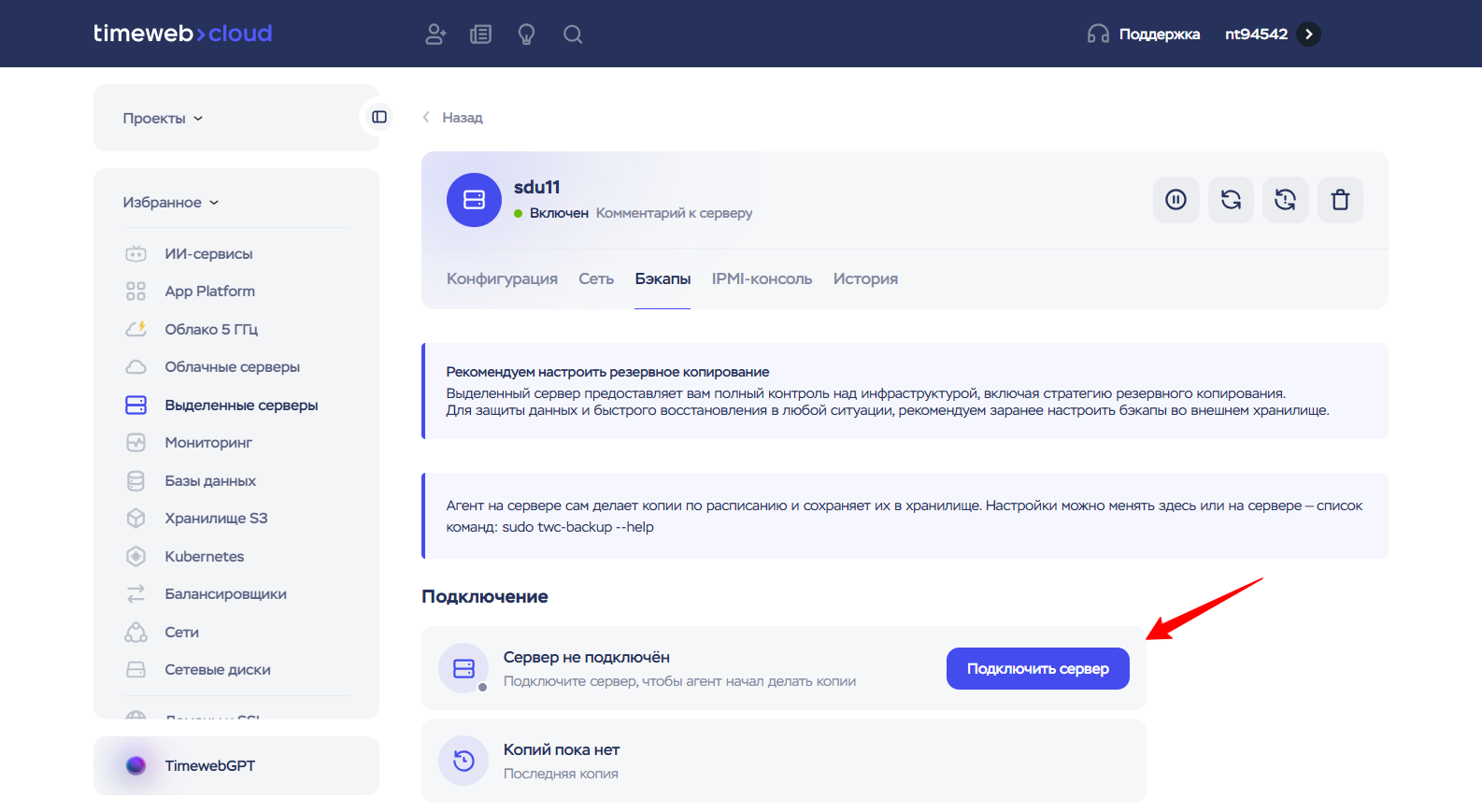
Task: Open the search magnifier icon
Action: click(x=573, y=35)
